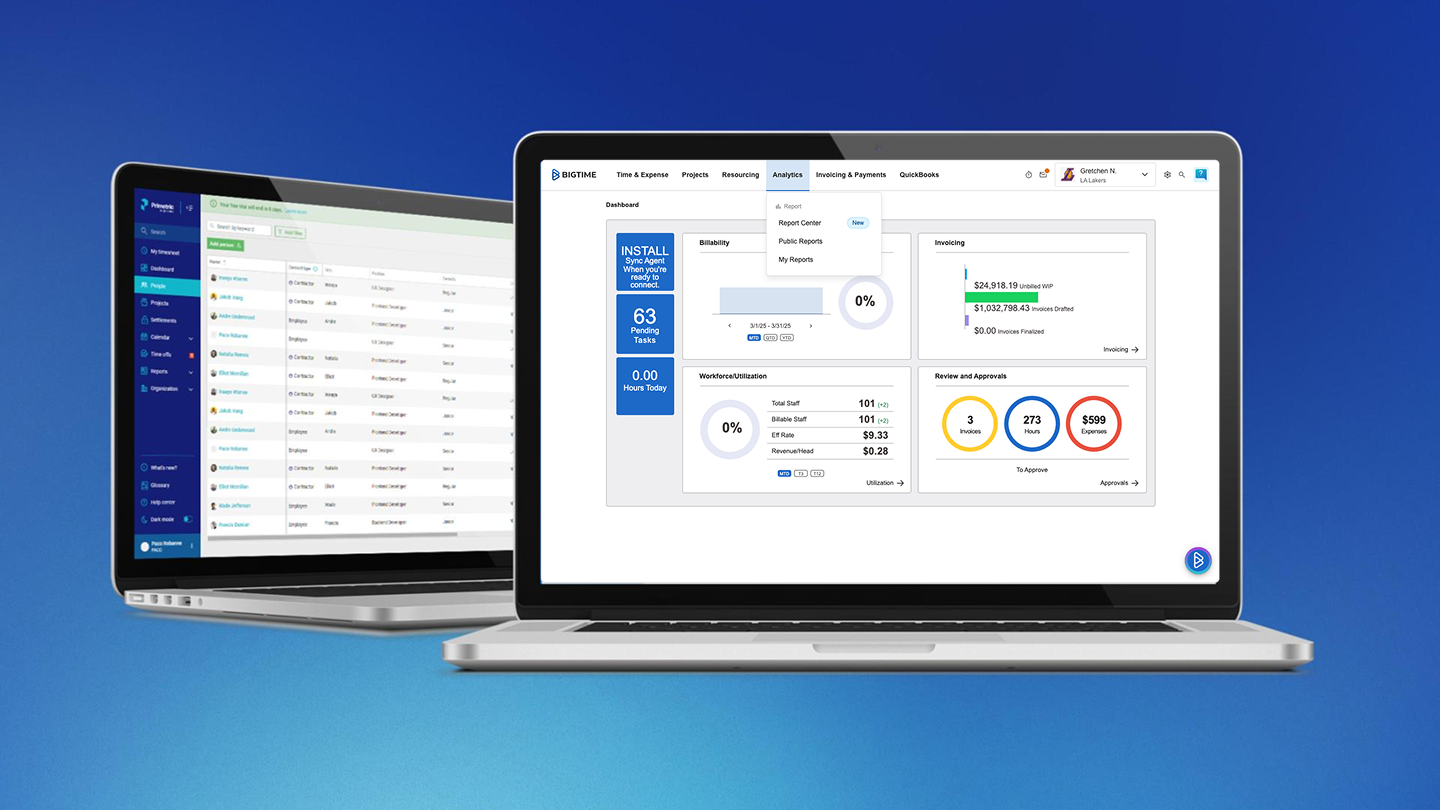Open the settings gear icon in BigTime header

click(1167, 175)
